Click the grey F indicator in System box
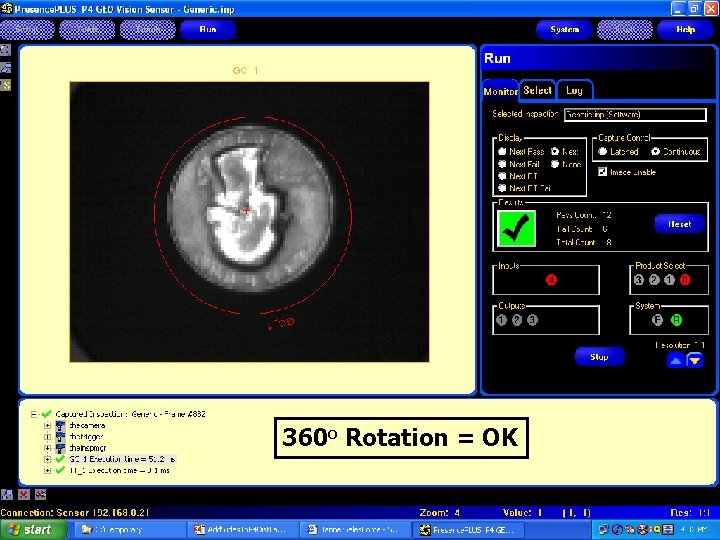This screenshot has height=540, width=720. (x=658, y=320)
